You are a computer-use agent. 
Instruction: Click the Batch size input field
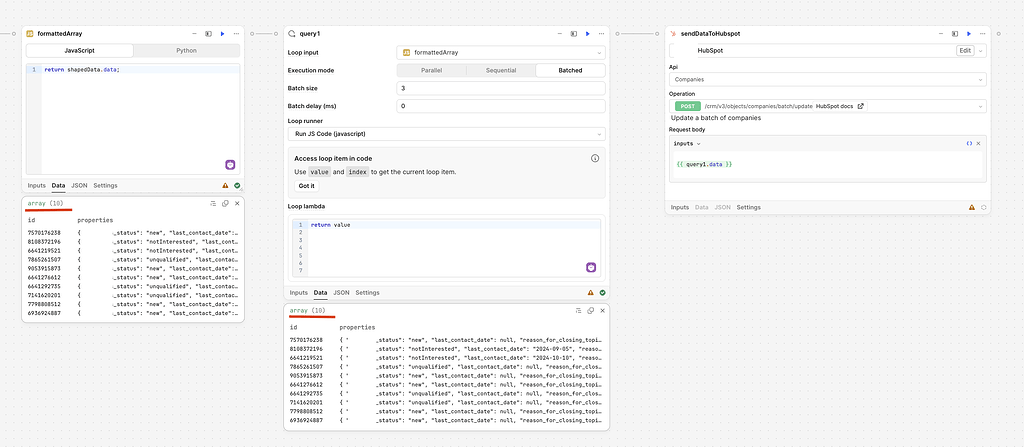(x=501, y=88)
